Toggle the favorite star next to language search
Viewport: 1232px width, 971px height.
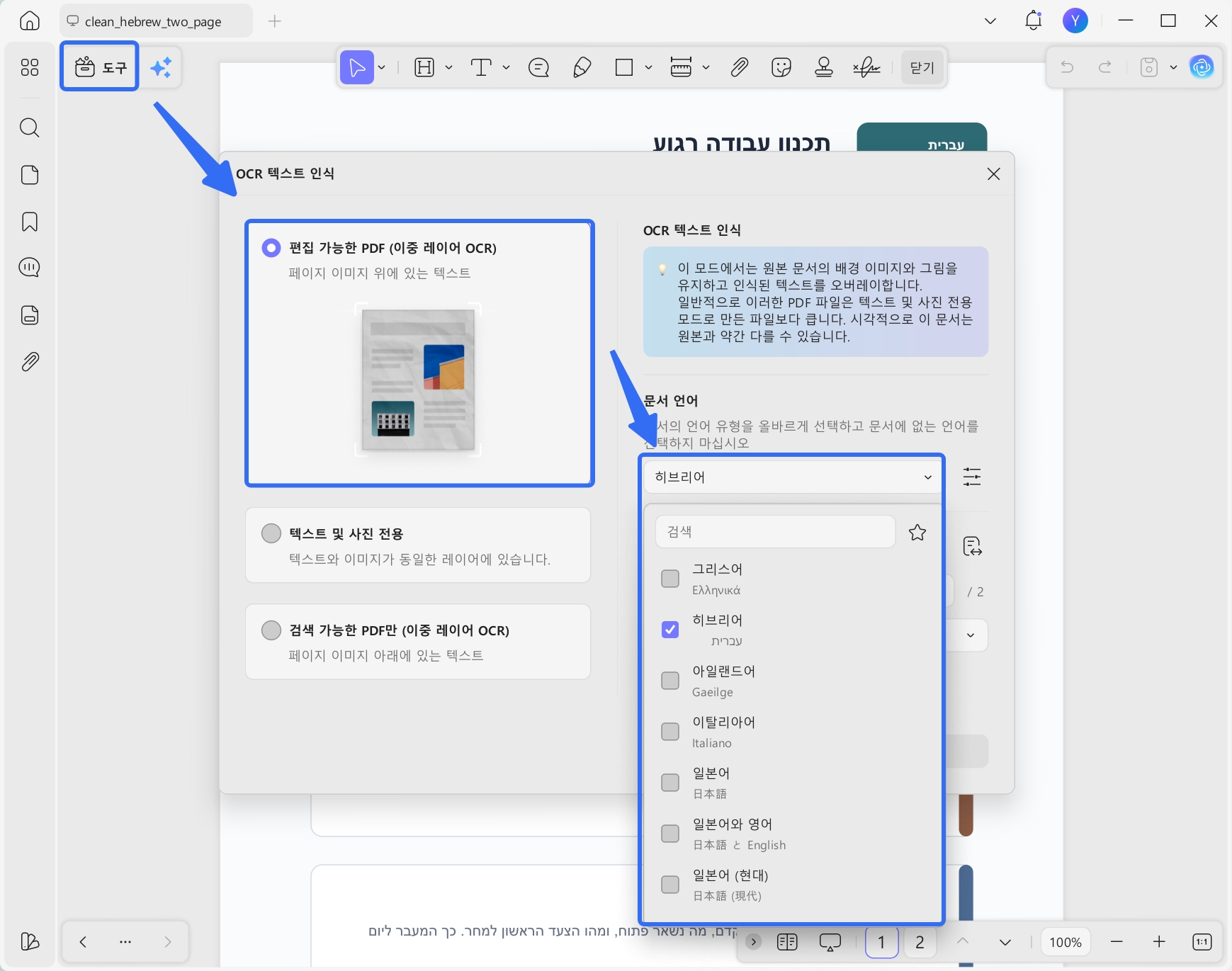pos(917,532)
